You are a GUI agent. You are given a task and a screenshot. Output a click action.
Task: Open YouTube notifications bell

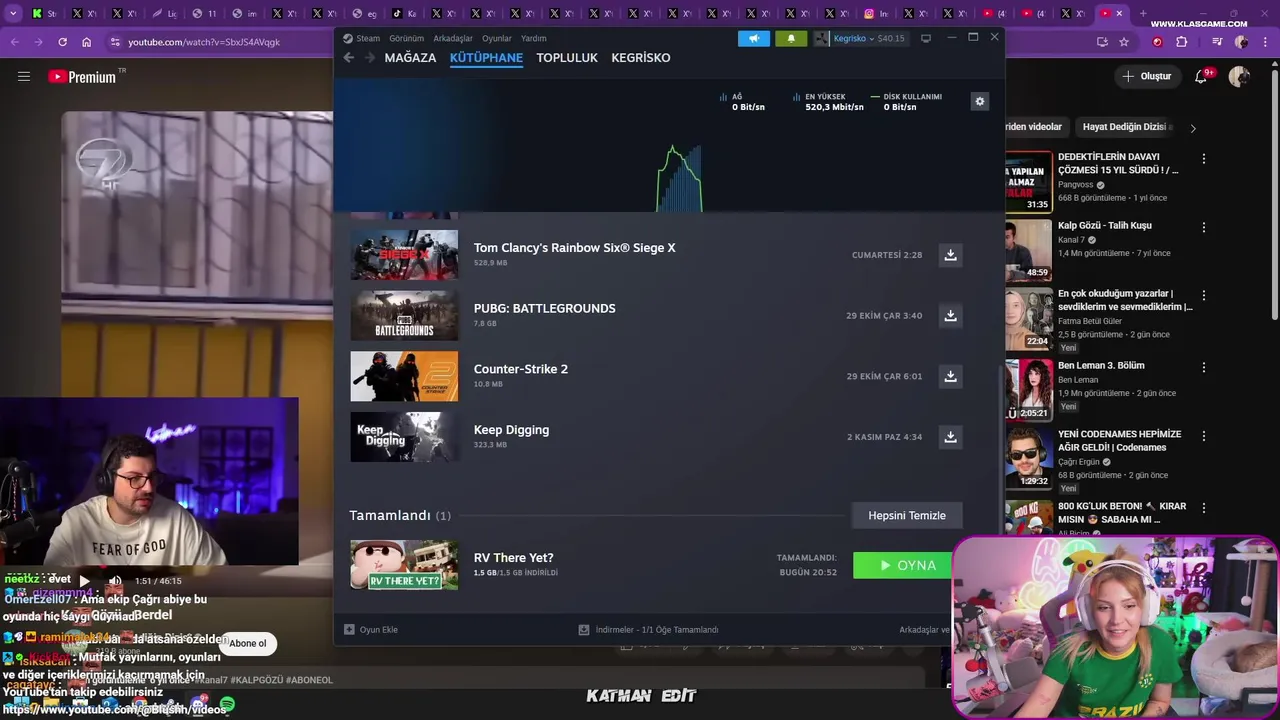tap(1202, 77)
